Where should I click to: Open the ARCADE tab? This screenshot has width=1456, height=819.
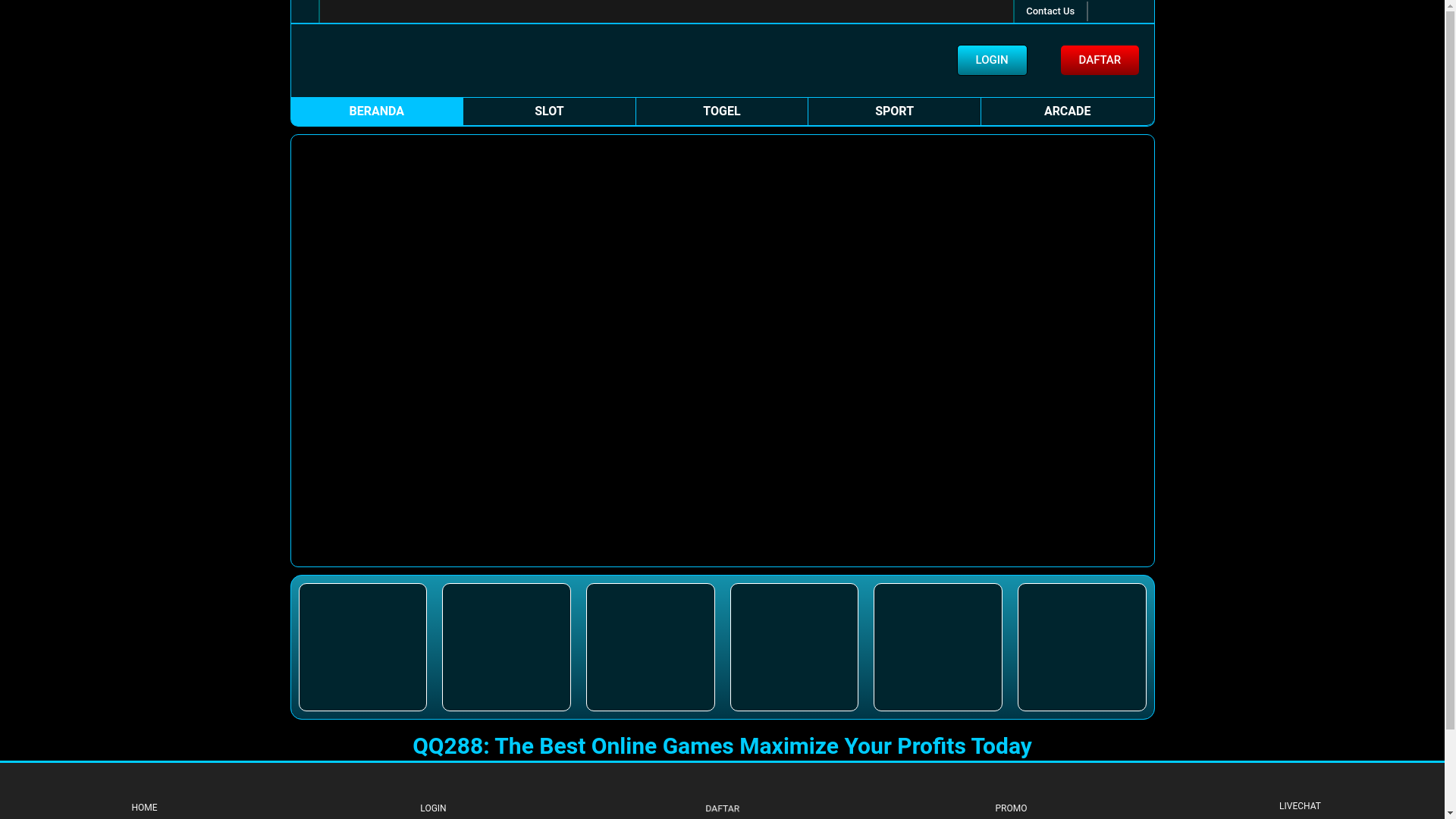tap(1067, 111)
